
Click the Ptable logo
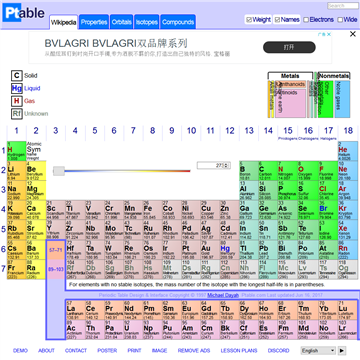(24, 14)
